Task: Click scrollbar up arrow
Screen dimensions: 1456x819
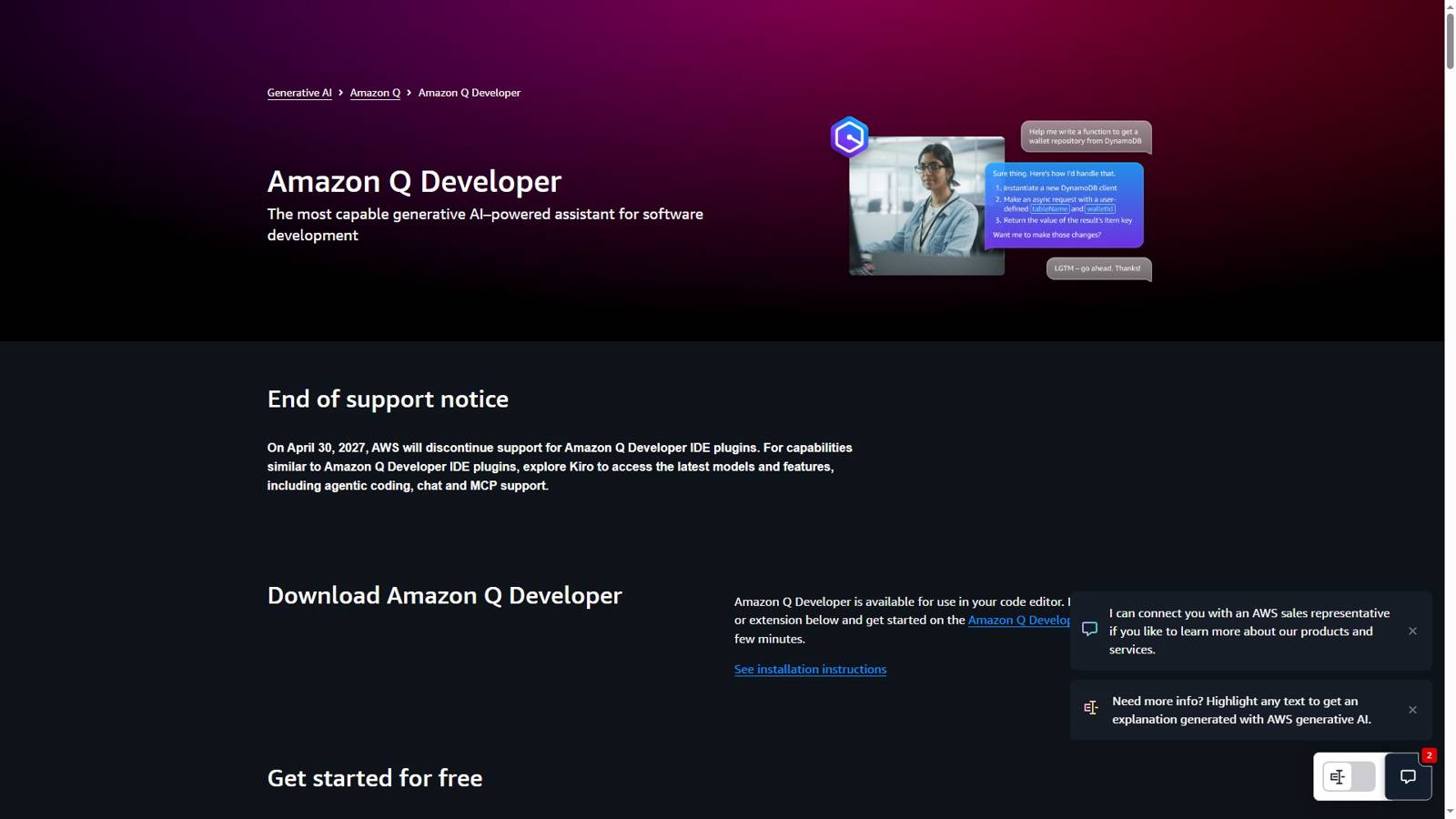Action: point(1450,5)
